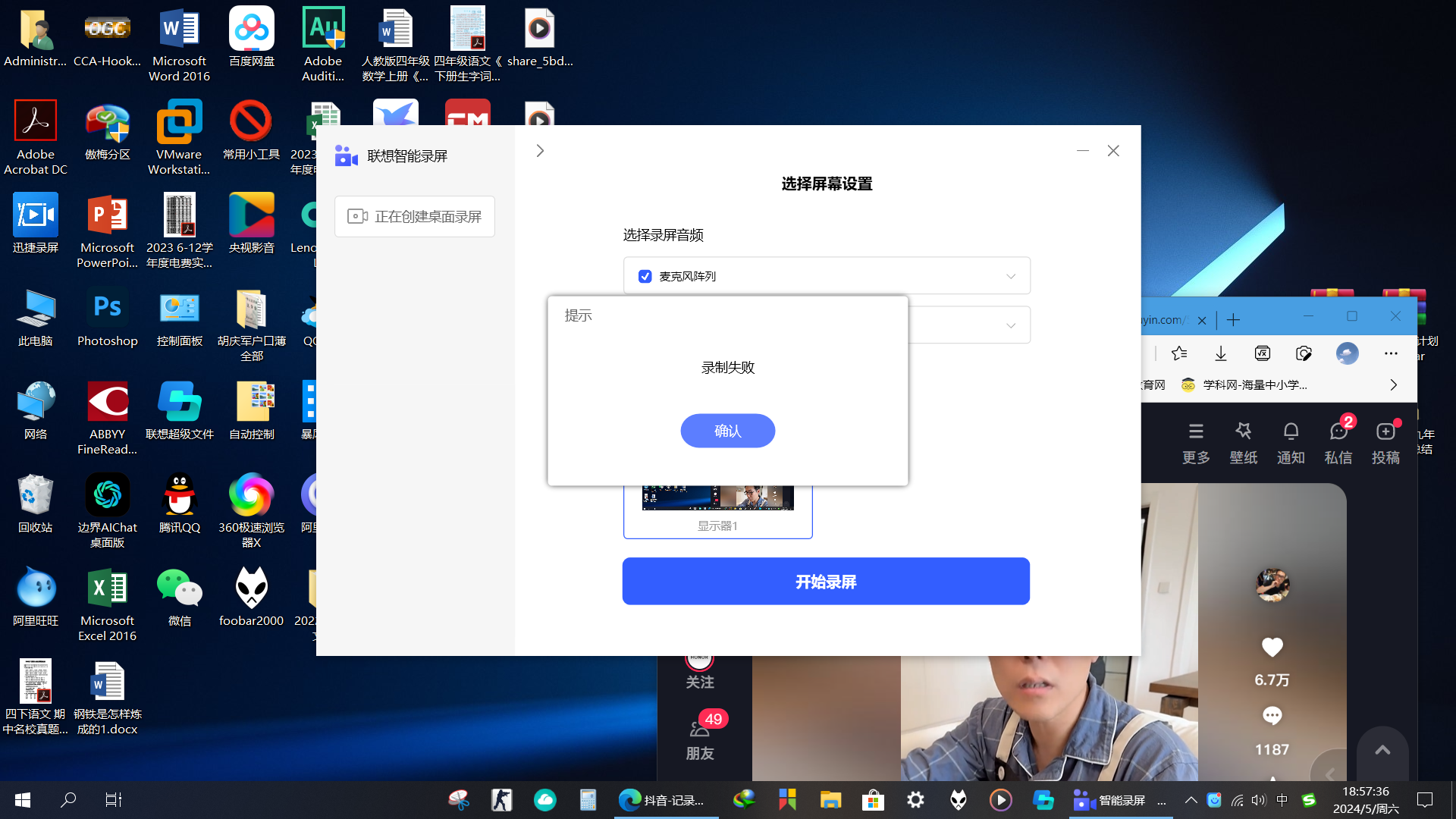Close the douyin.com browser tab
1456x819 pixels.
[x=1202, y=321]
